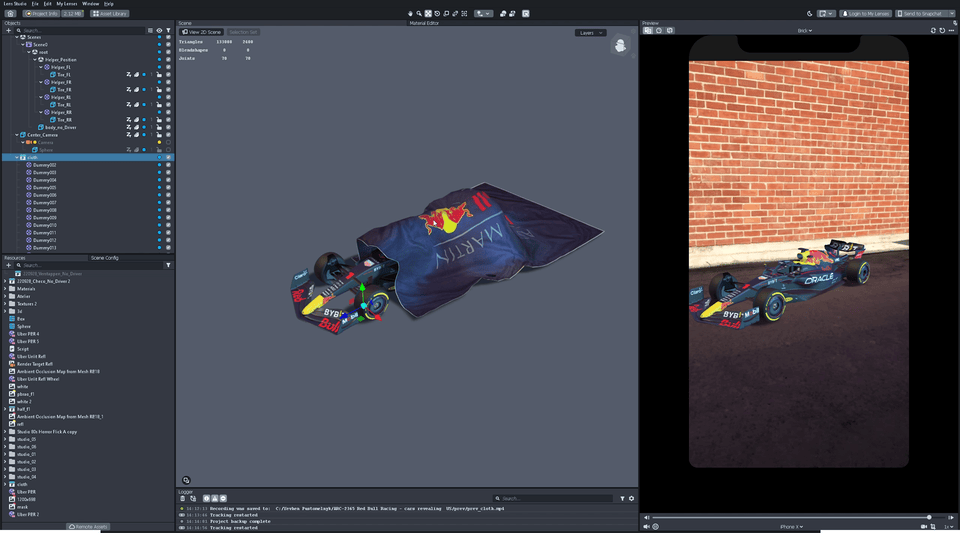Open the Asset Library
This screenshot has width=960, height=533.
click(110, 13)
